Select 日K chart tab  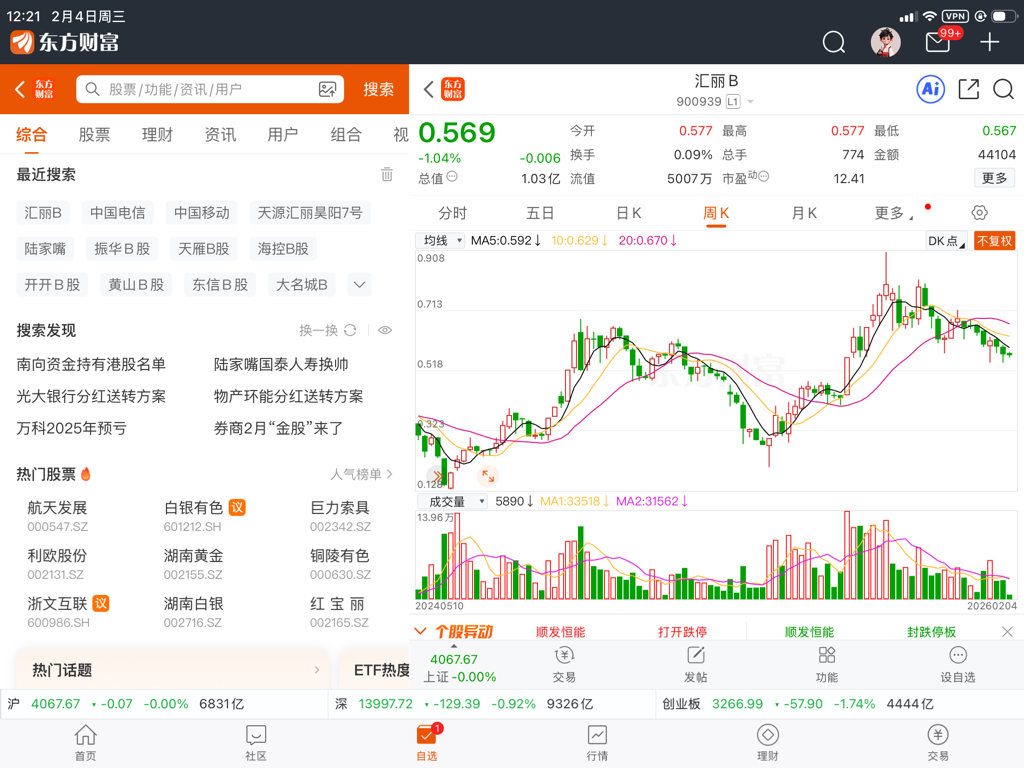[x=628, y=213]
